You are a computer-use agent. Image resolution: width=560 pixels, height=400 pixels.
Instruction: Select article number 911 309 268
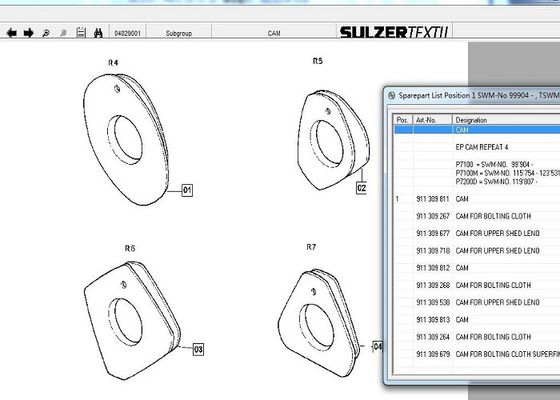click(x=433, y=285)
